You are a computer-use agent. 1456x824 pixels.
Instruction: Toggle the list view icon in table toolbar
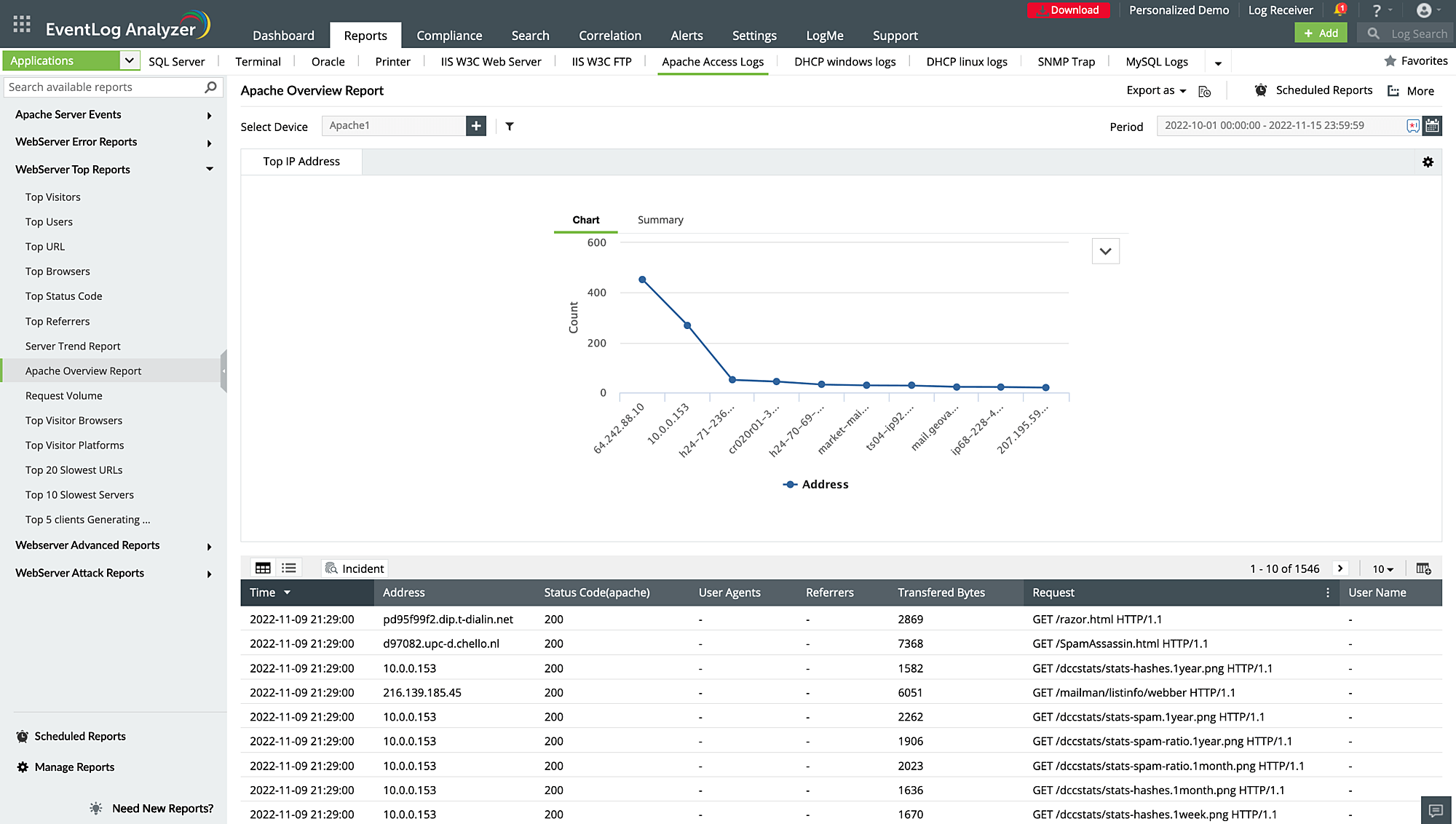click(x=289, y=568)
